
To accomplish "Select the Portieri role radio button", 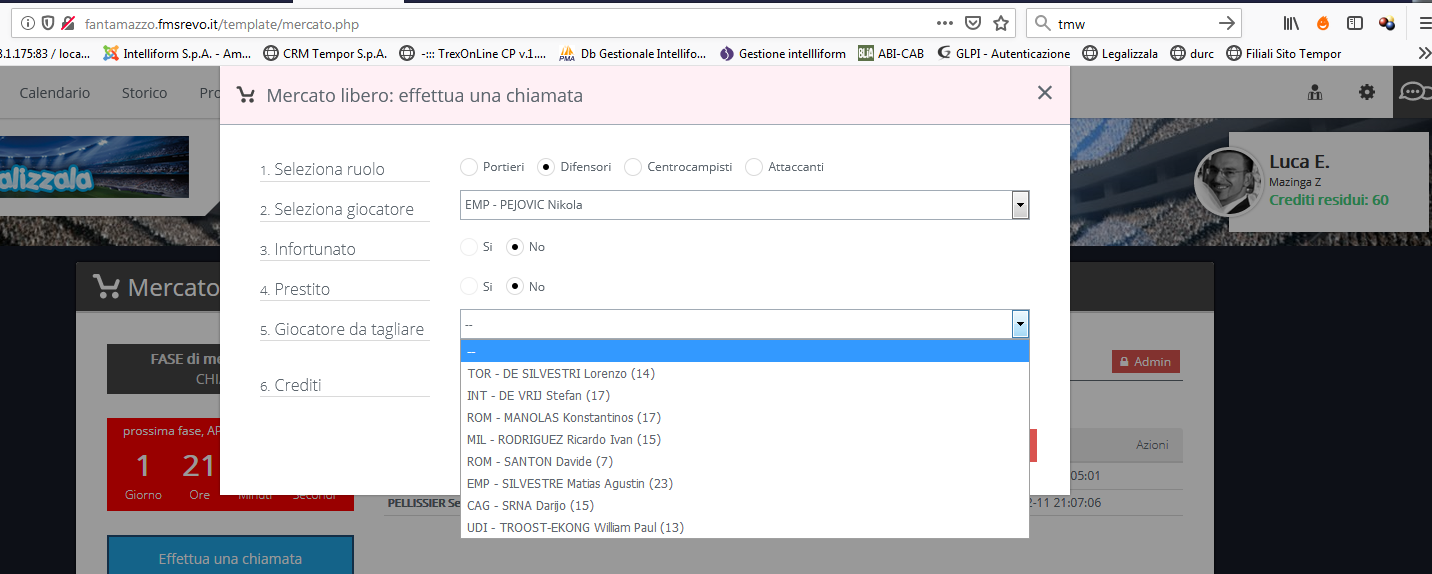I will click(469, 167).
